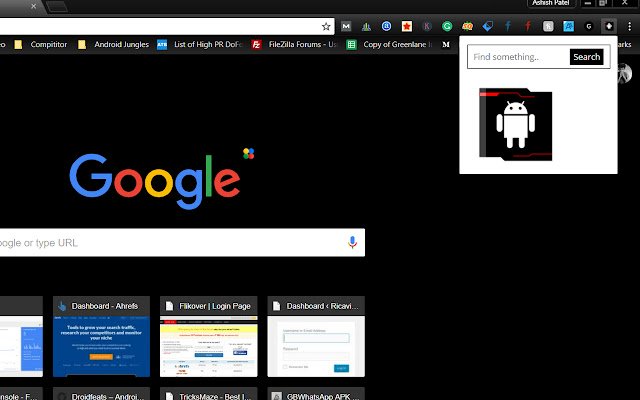Click the blue tag extension icon
640x400 pixels.
pos(487,27)
